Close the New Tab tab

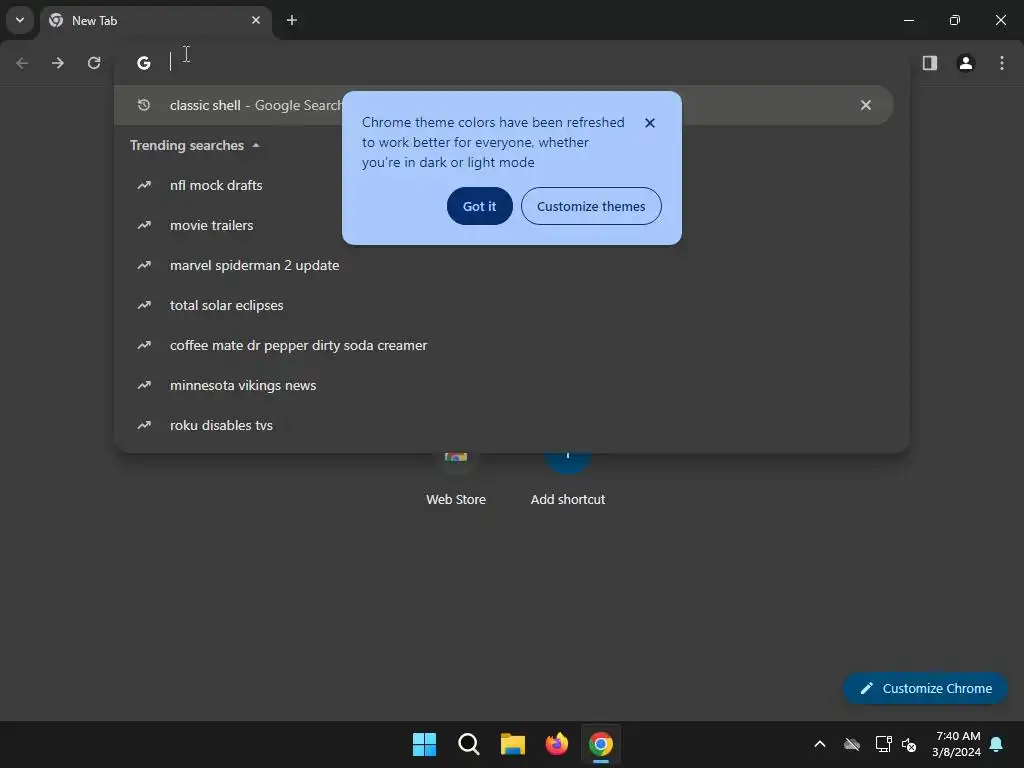(256, 20)
